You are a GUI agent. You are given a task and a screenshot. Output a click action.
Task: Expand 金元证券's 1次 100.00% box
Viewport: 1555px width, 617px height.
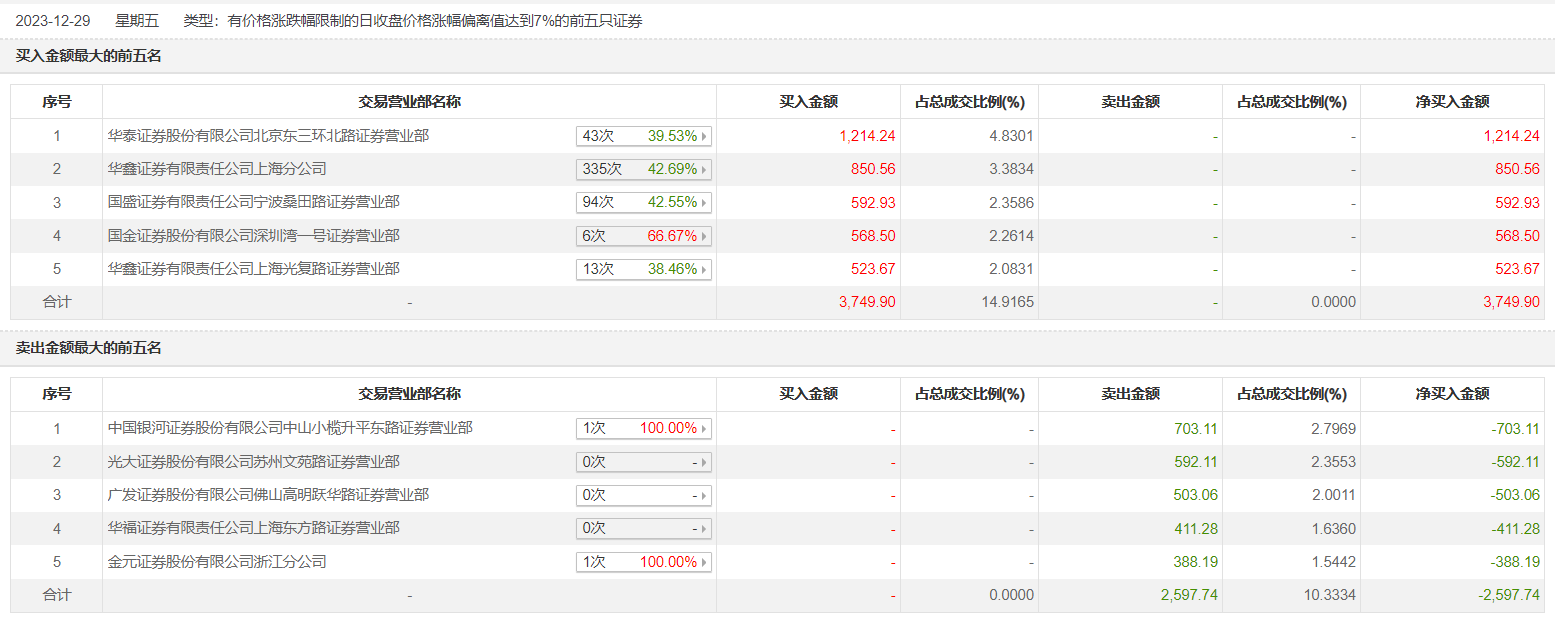tap(643, 562)
